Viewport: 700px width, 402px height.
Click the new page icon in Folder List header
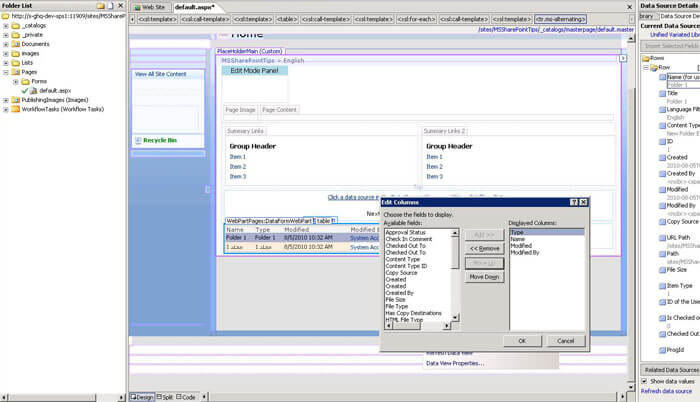coord(111,6)
